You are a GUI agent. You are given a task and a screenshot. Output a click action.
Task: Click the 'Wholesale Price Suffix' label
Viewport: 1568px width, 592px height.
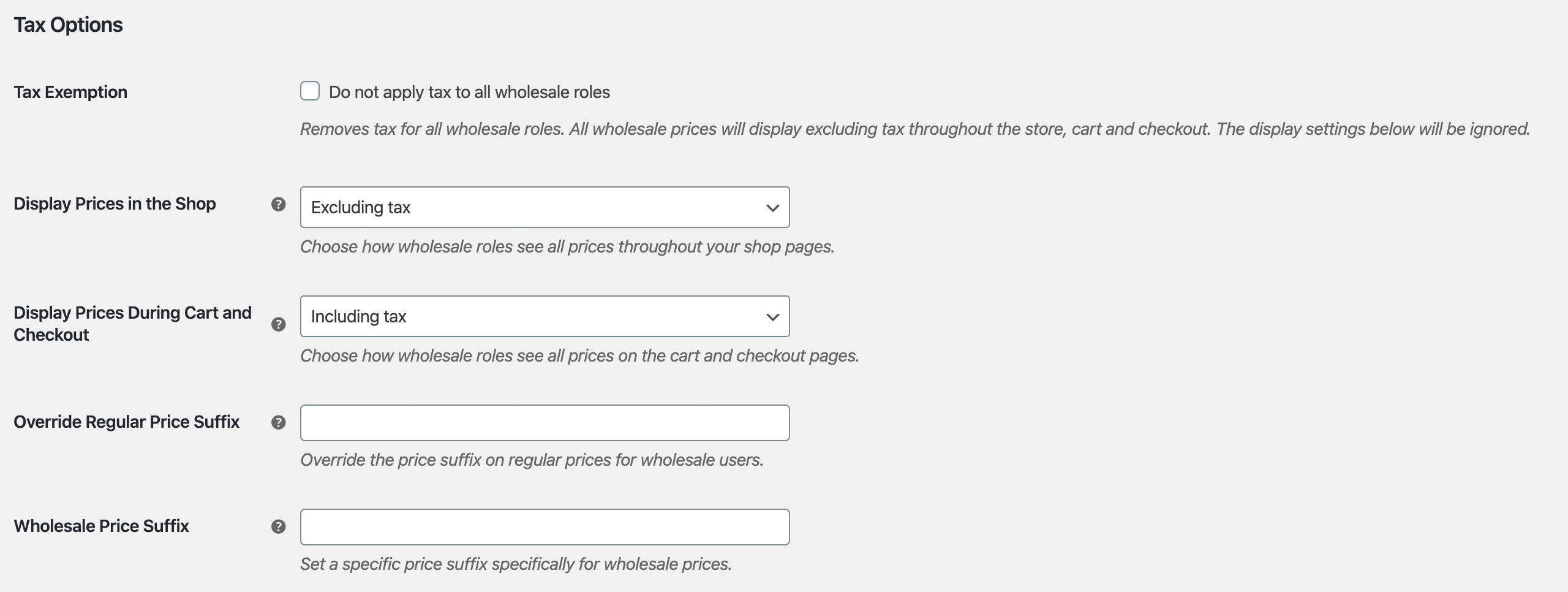pos(101,526)
